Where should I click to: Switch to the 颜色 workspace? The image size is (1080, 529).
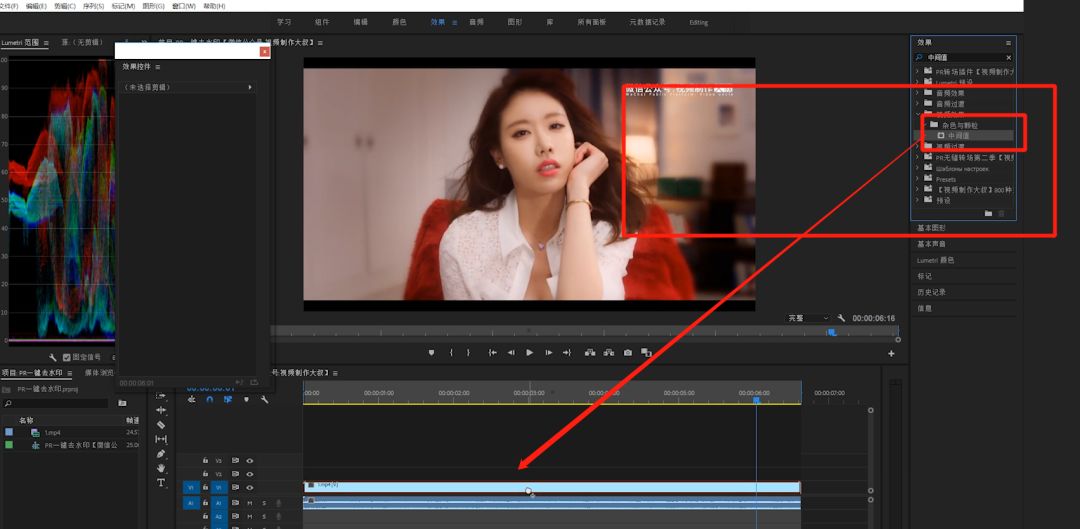(399, 22)
